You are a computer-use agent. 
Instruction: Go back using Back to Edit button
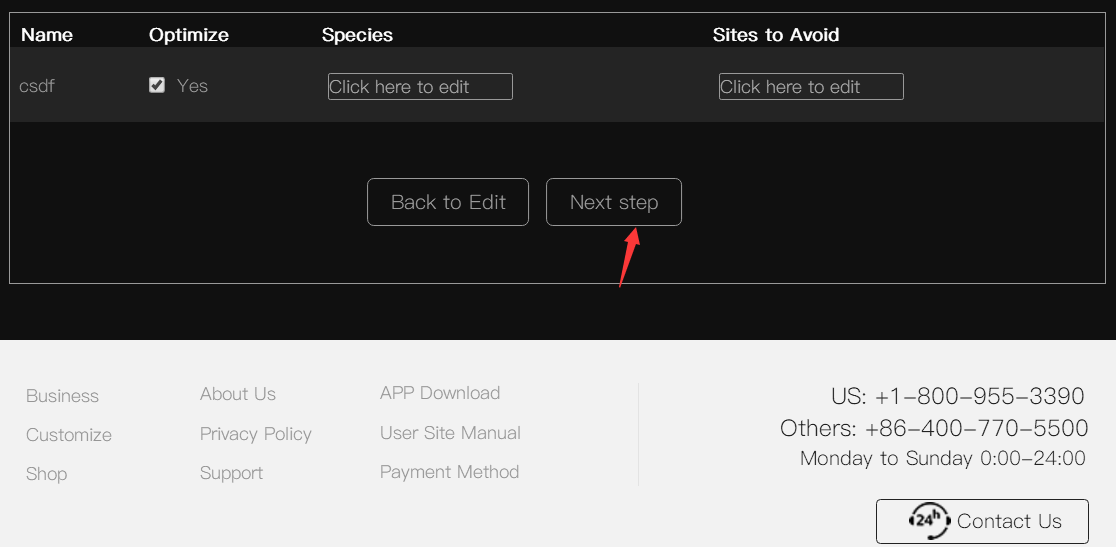click(448, 202)
